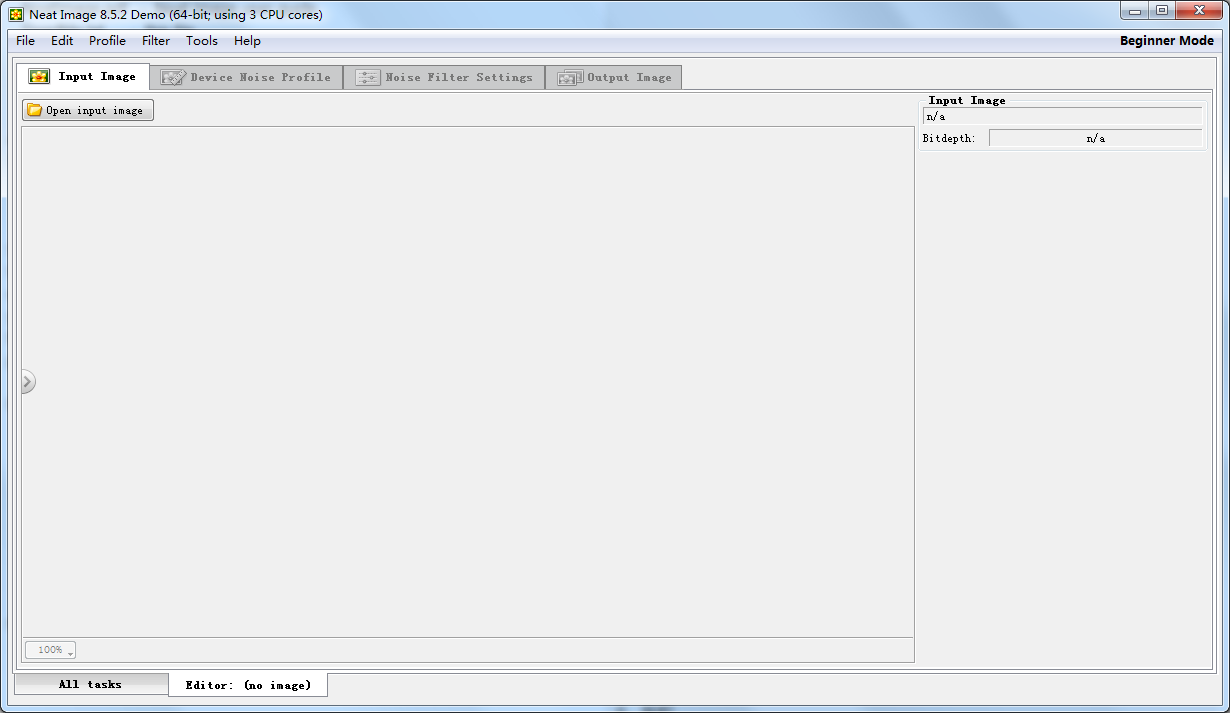Click the Bitdepth n/a value field

(x=1095, y=138)
